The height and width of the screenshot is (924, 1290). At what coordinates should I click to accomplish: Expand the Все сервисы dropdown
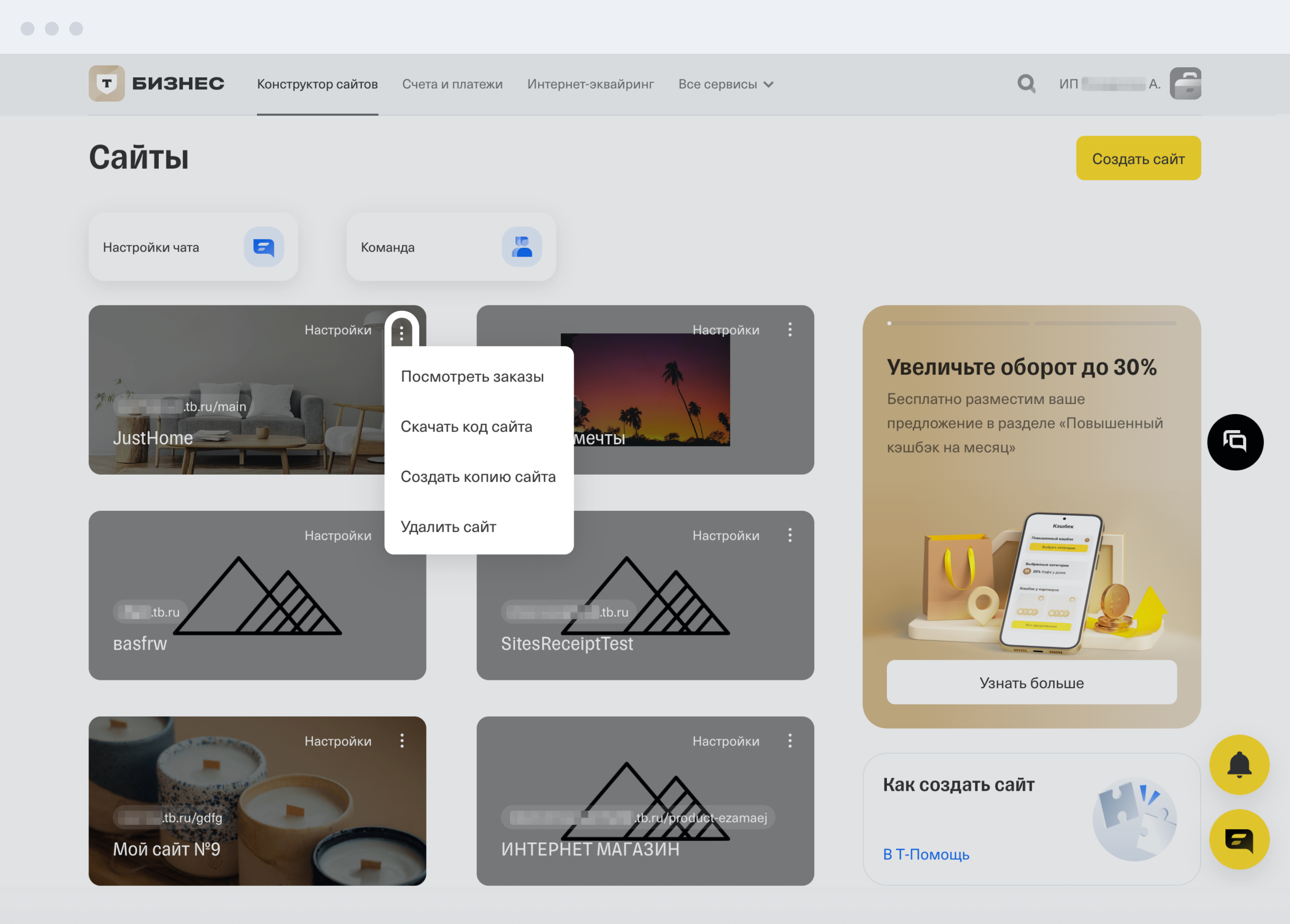coord(726,84)
